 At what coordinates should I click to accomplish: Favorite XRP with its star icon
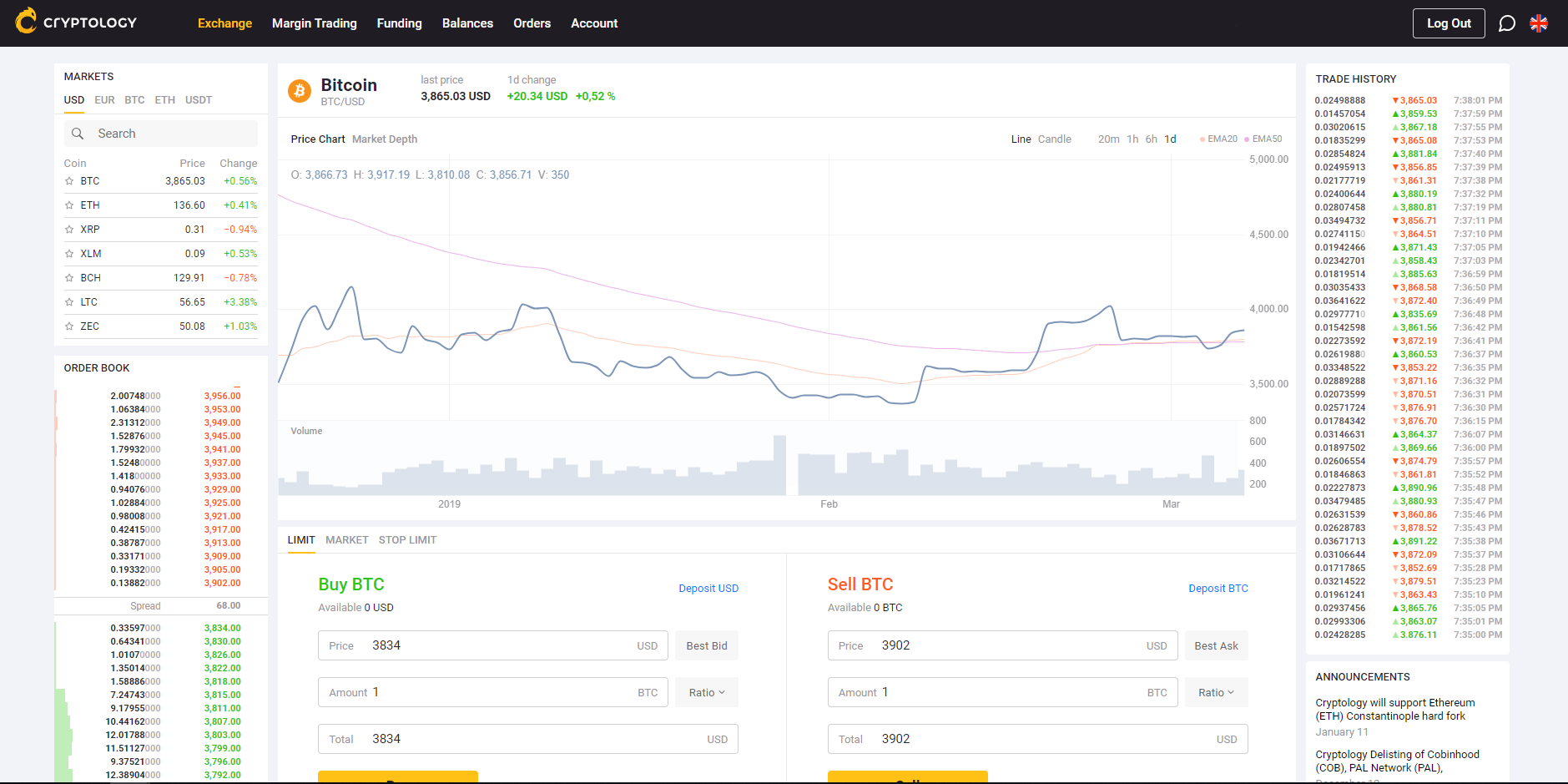(x=69, y=230)
